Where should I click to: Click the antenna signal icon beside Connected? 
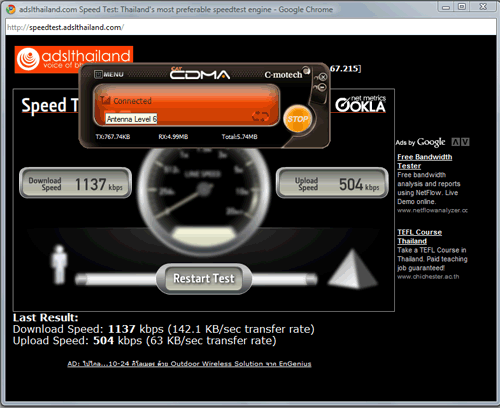[105, 99]
